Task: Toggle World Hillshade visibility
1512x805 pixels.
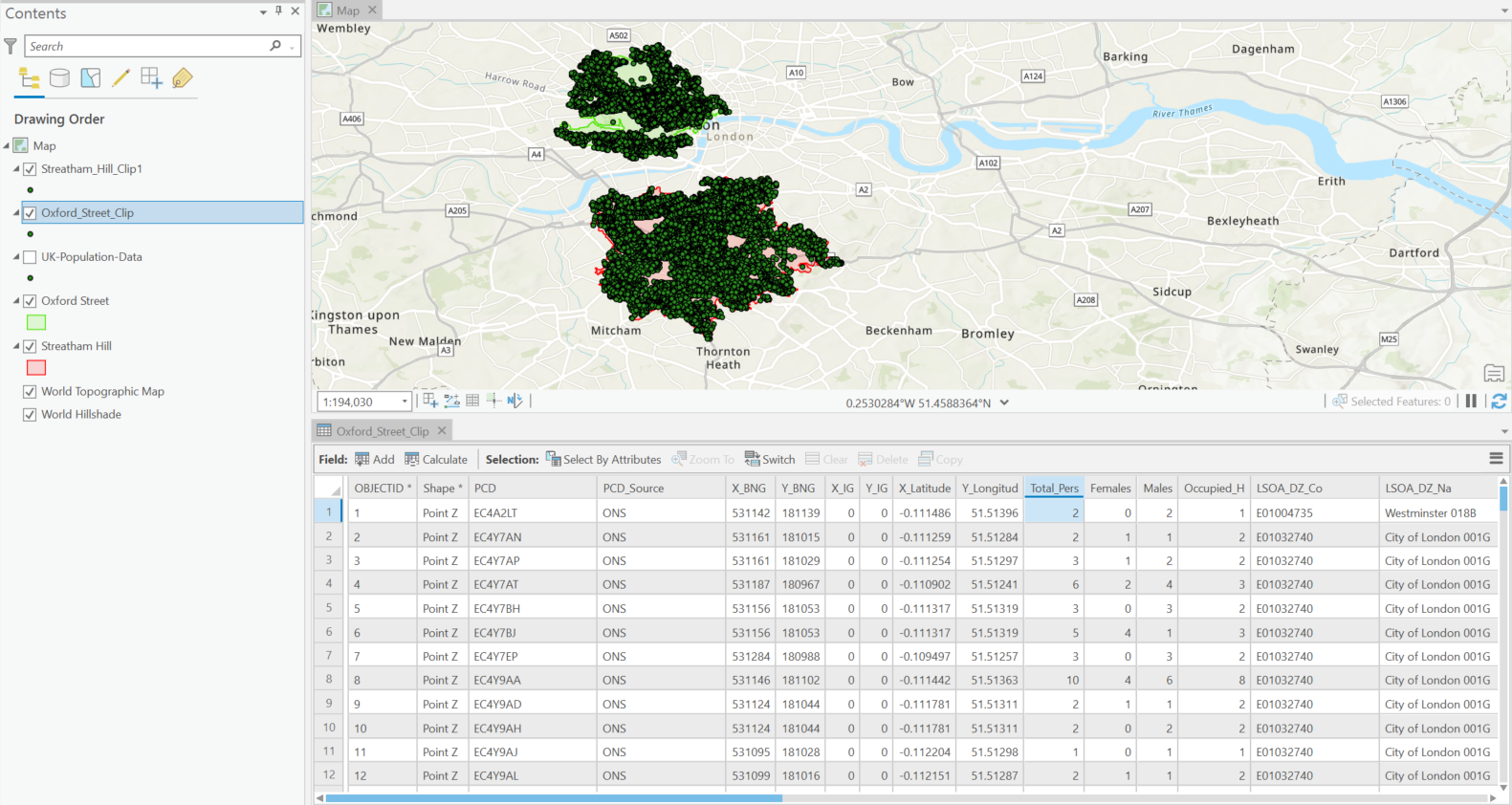Action: click(30, 415)
